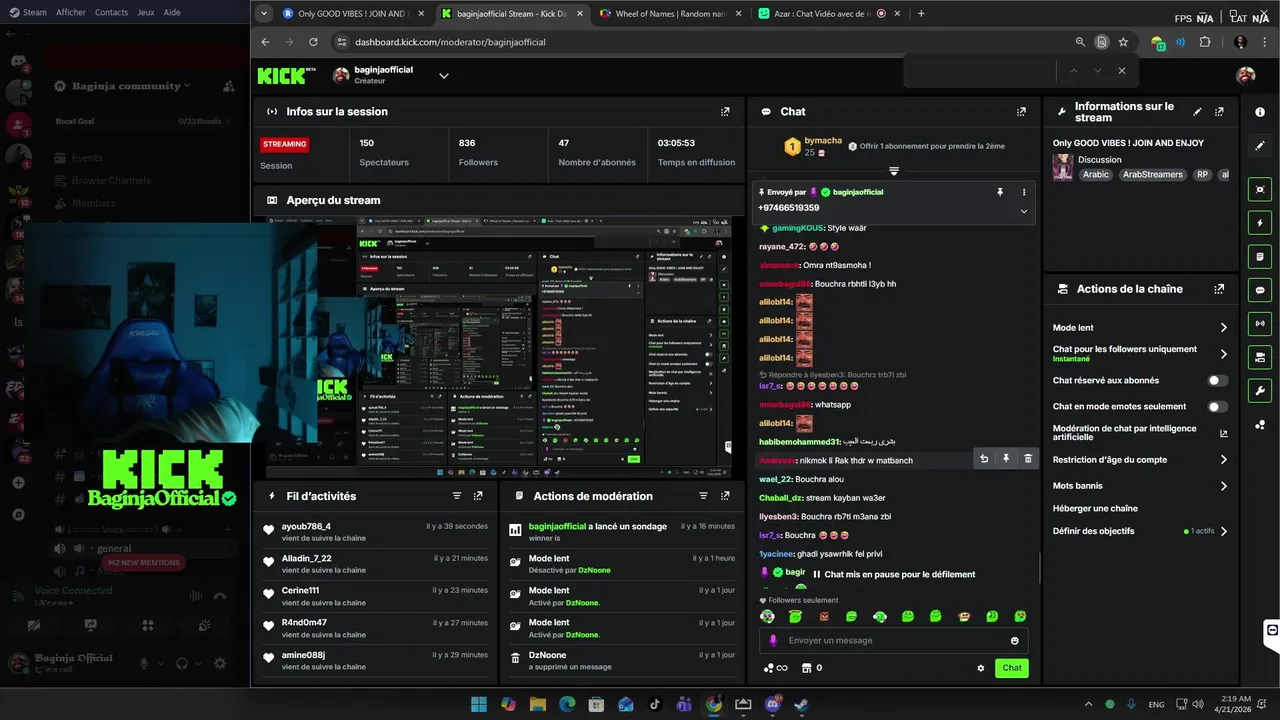
Task: Pop out Actions de la chaîne panel
Action: click(x=1219, y=289)
